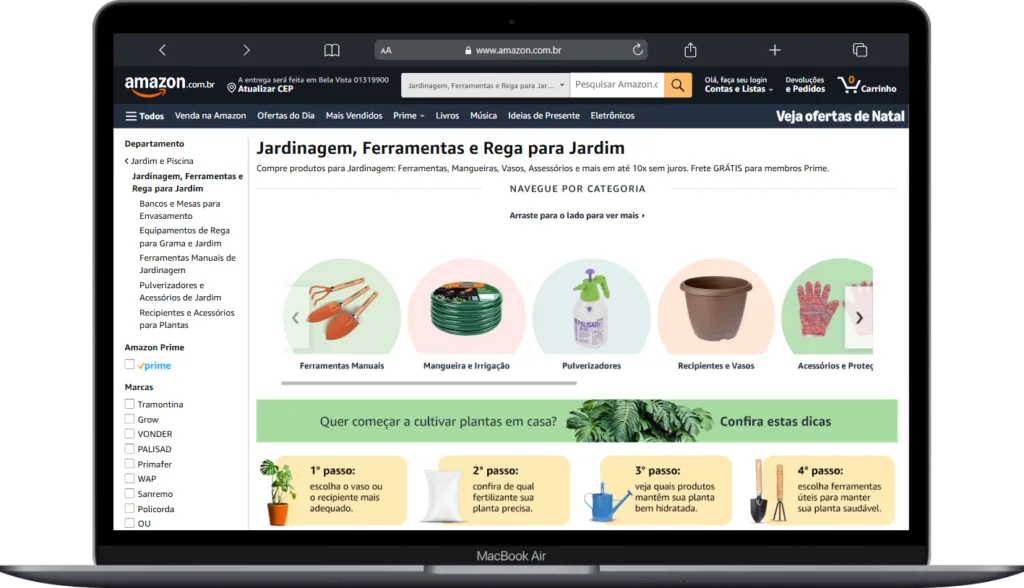Show all tabs overview icon

tap(860, 50)
